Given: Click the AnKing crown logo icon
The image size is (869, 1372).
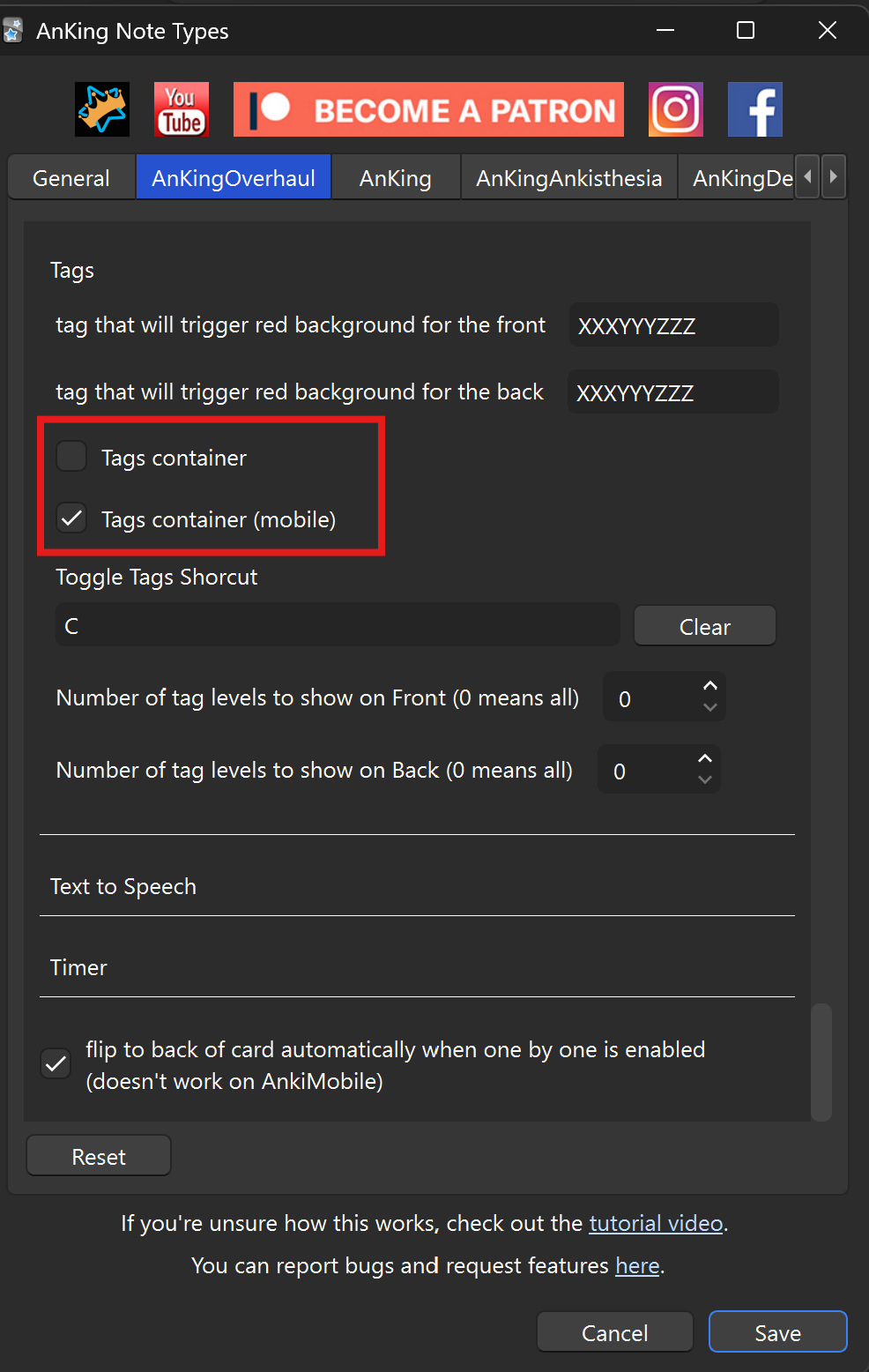Looking at the screenshot, I should pos(102,109).
